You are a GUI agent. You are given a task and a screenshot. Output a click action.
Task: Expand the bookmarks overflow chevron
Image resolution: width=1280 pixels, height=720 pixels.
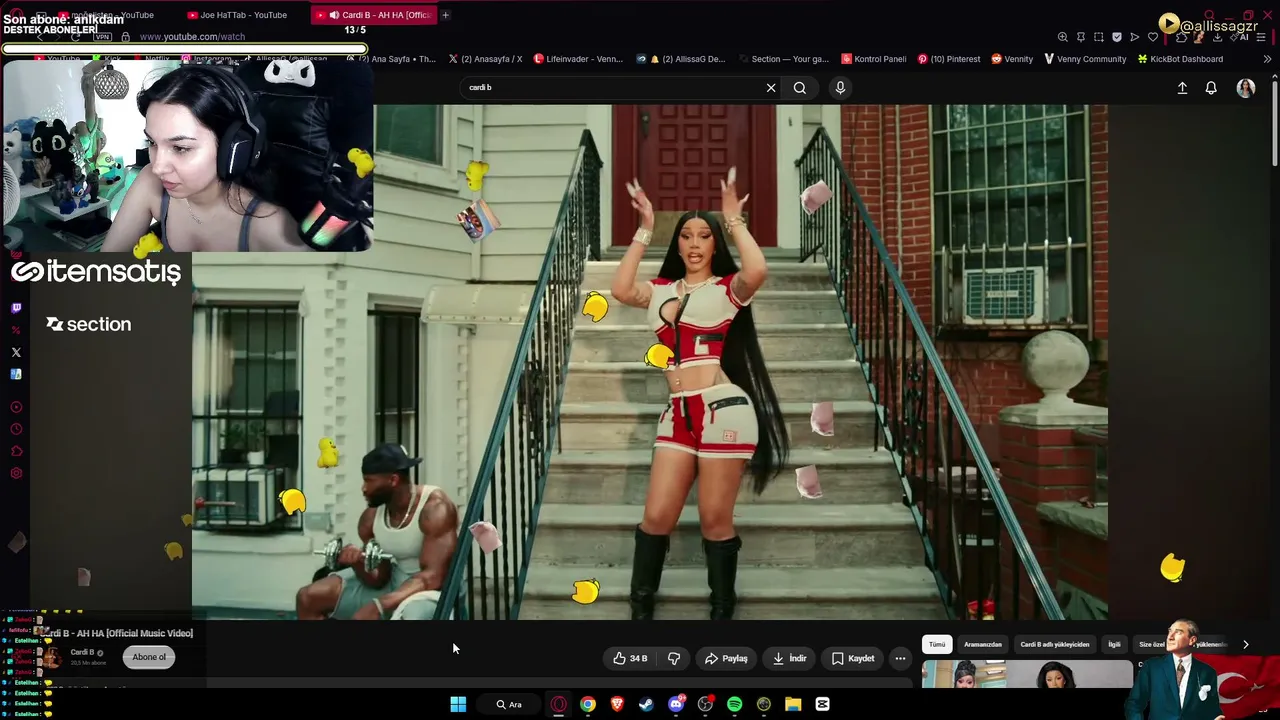[x=1267, y=59]
